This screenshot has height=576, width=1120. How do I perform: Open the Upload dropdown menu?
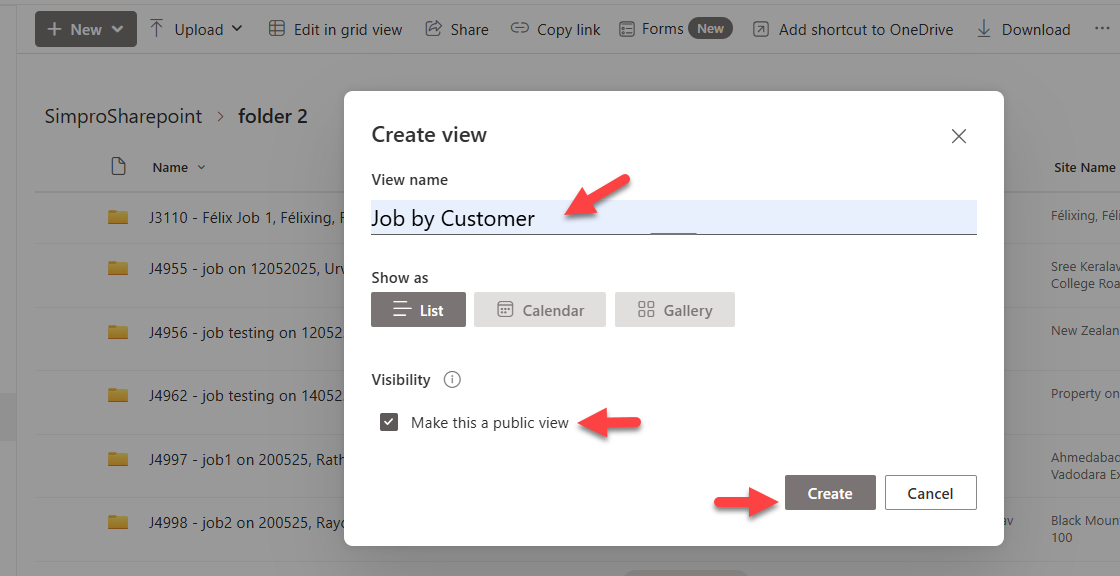[x=196, y=29]
